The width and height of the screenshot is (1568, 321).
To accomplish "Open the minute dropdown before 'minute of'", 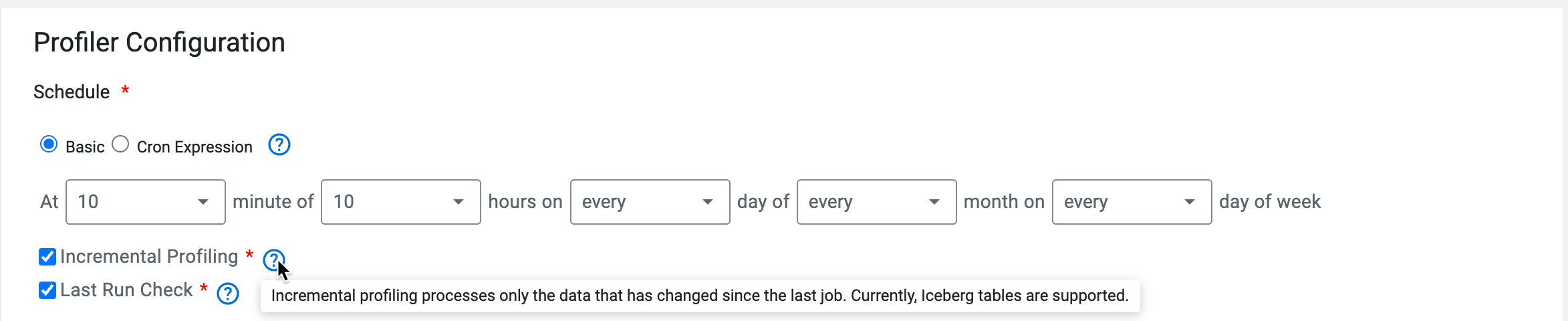I will click(x=145, y=202).
